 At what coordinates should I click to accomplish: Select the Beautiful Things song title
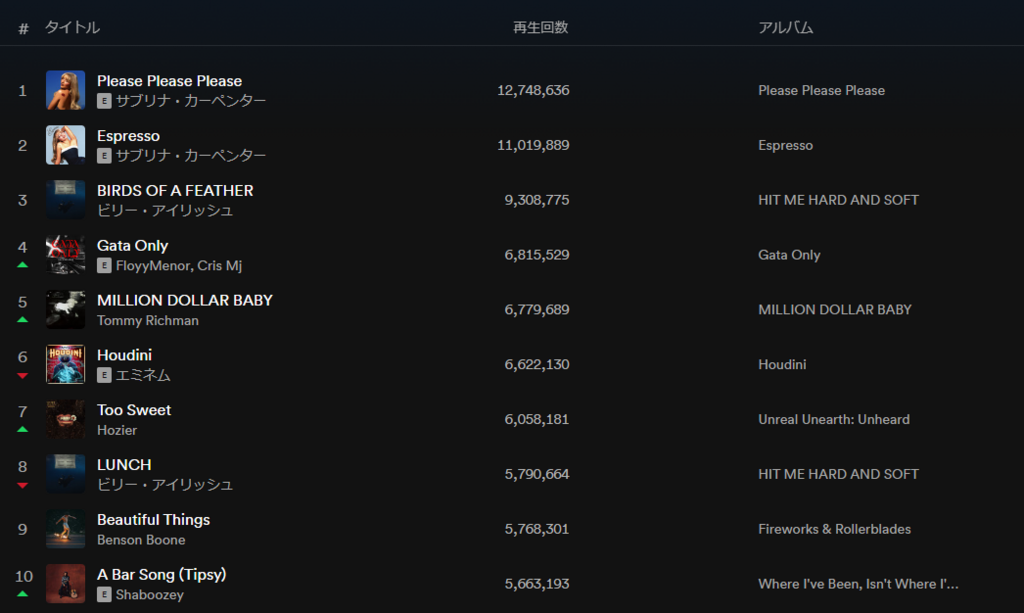153,520
